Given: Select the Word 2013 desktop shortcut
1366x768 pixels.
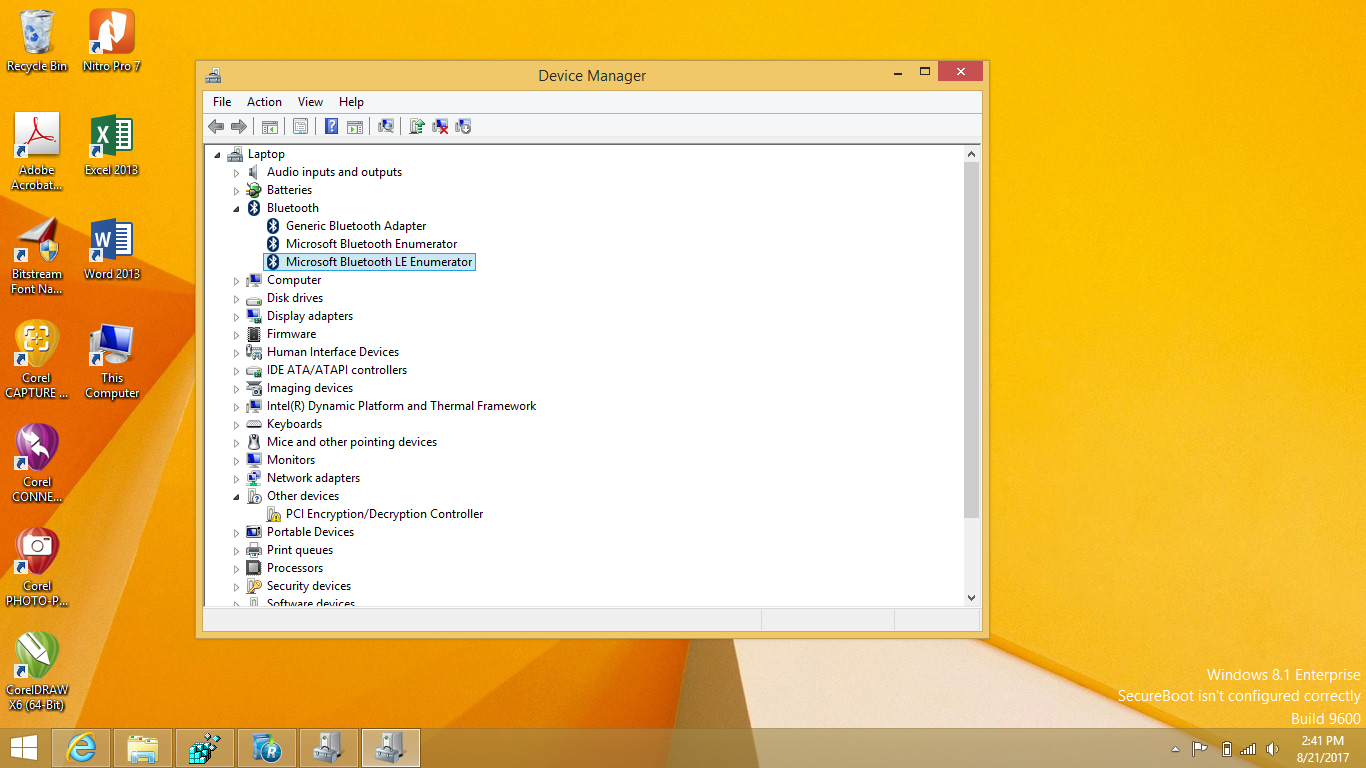Looking at the screenshot, I should [112, 249].
